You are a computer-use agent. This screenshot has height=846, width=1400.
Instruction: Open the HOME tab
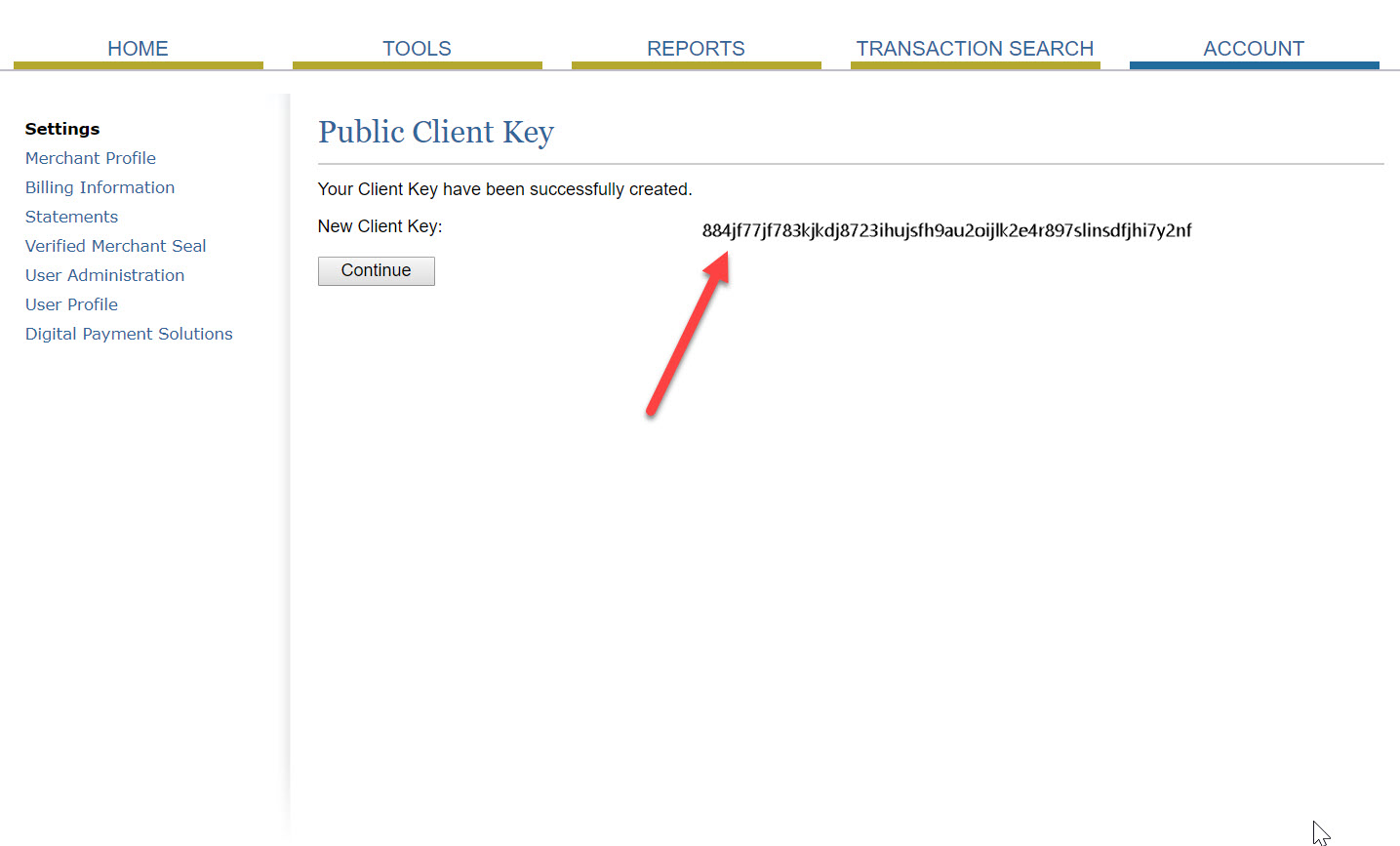coord(138,49)
